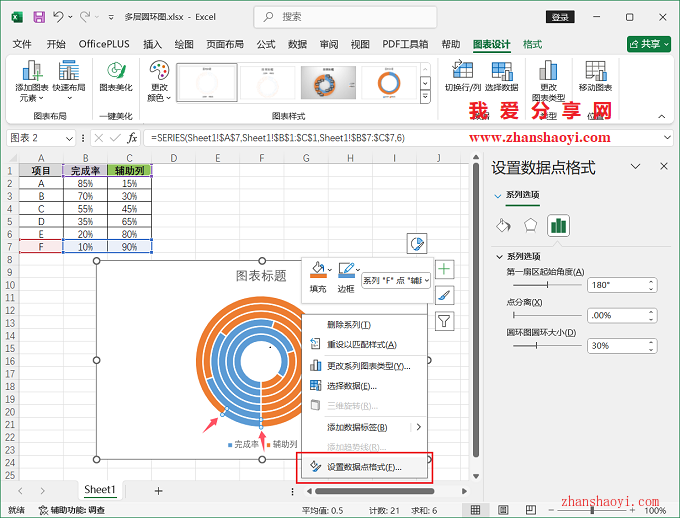Select the Effects pentagon icon in pane
The image size is (680, 518).
pos(531,225)
